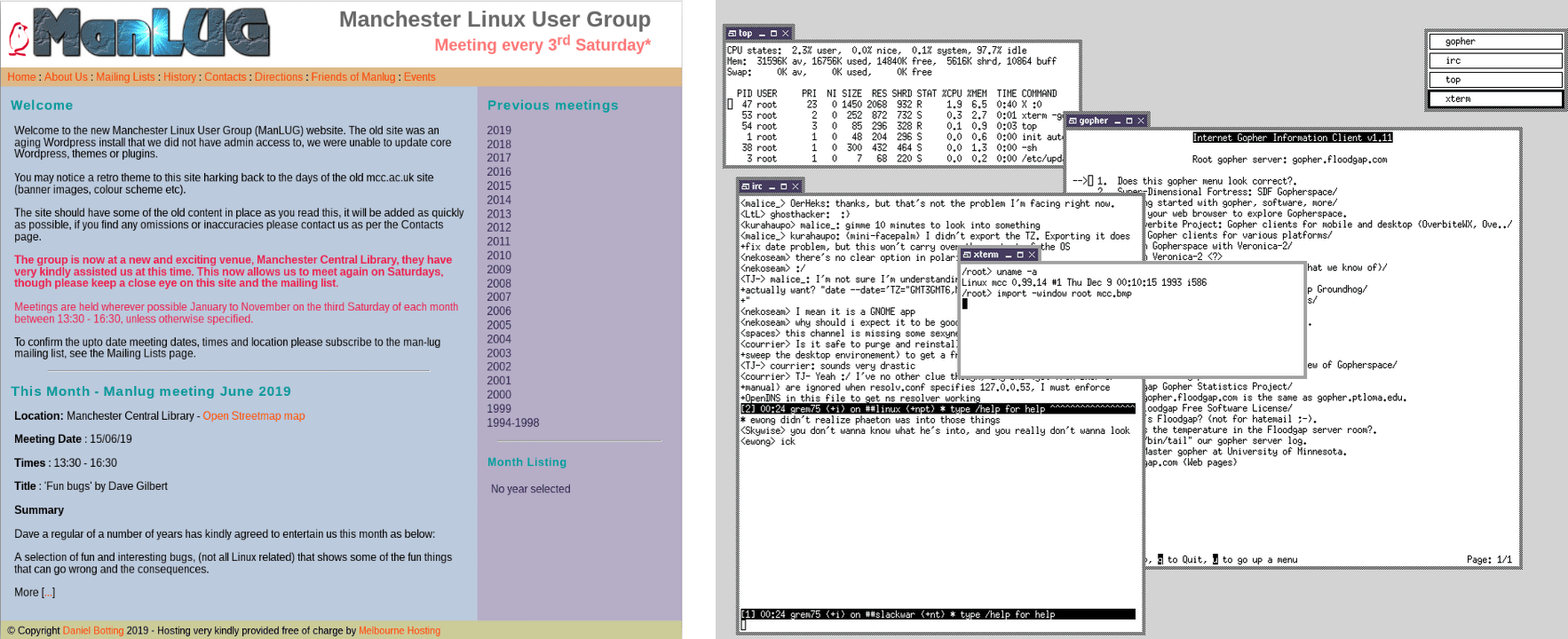Viewport: 1568px width, 639px height.
Task: Click the irc input line at bottom
Action: (x=938, y=625)
